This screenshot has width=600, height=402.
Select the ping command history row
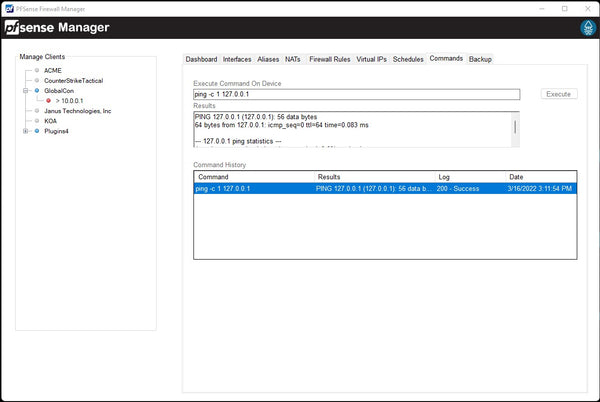[385, 188]
